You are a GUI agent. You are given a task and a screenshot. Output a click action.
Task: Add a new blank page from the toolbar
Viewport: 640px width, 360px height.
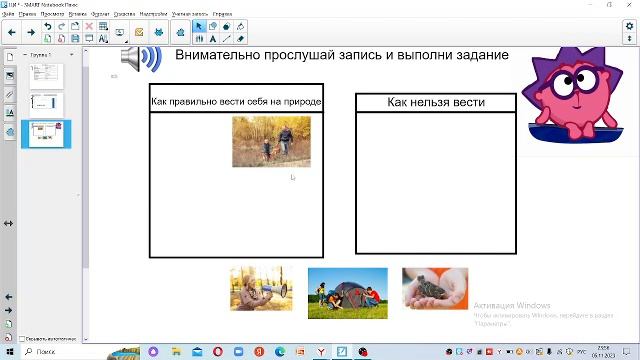click(48, 39)
